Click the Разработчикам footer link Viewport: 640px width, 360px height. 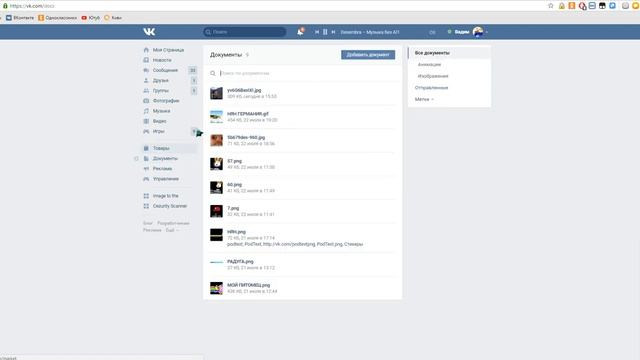point(173,223)
